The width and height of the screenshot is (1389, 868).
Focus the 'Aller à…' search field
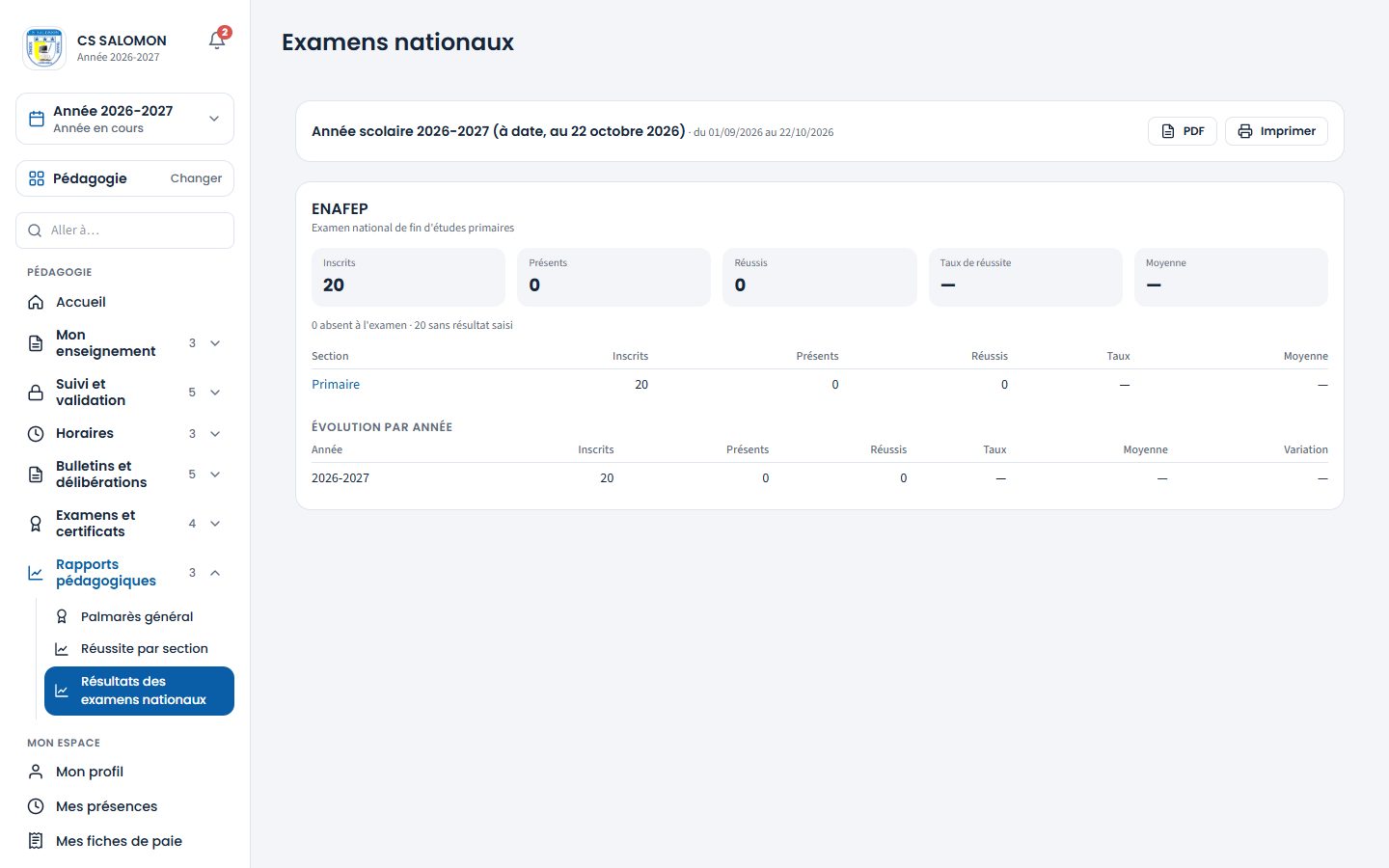(125, 231)
